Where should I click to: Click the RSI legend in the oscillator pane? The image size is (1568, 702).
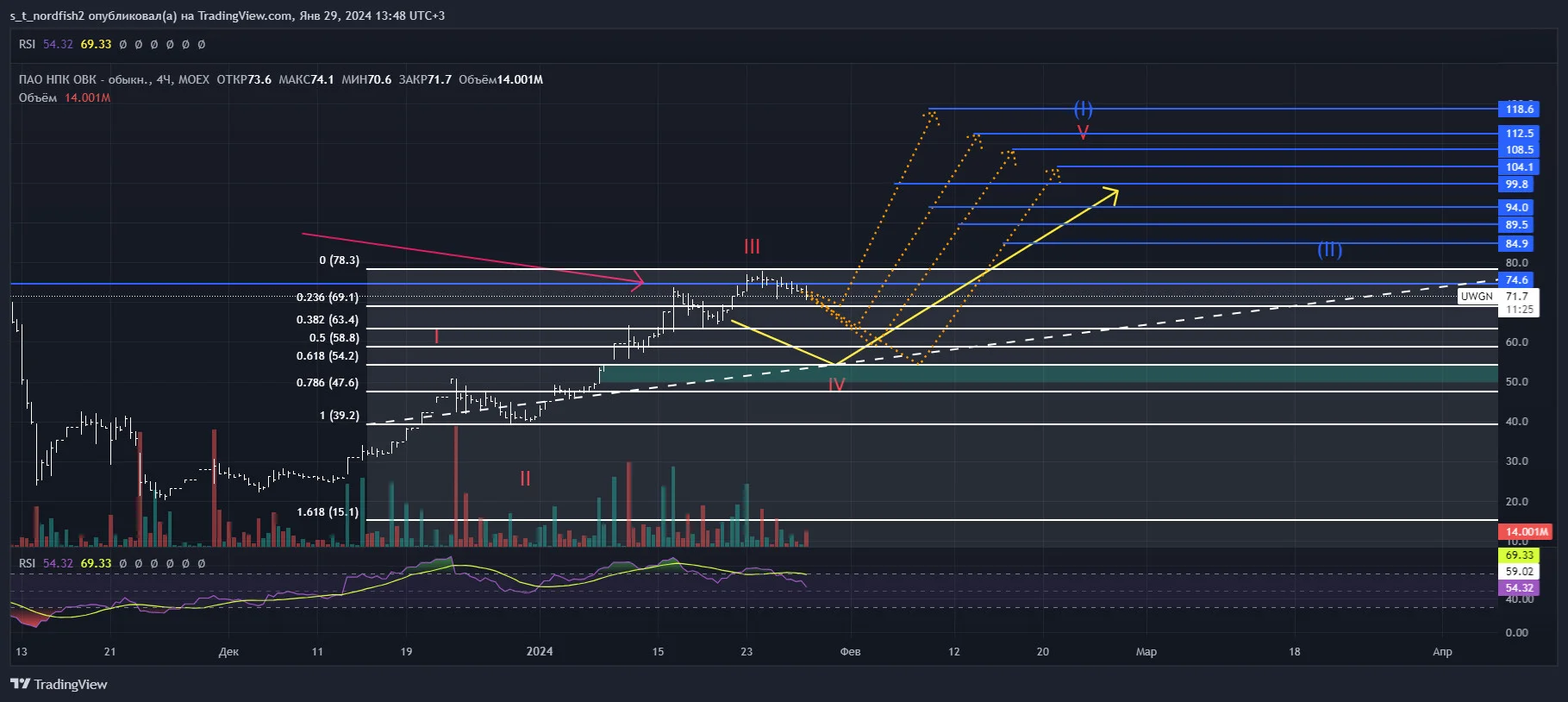click(x=27, y=563)
